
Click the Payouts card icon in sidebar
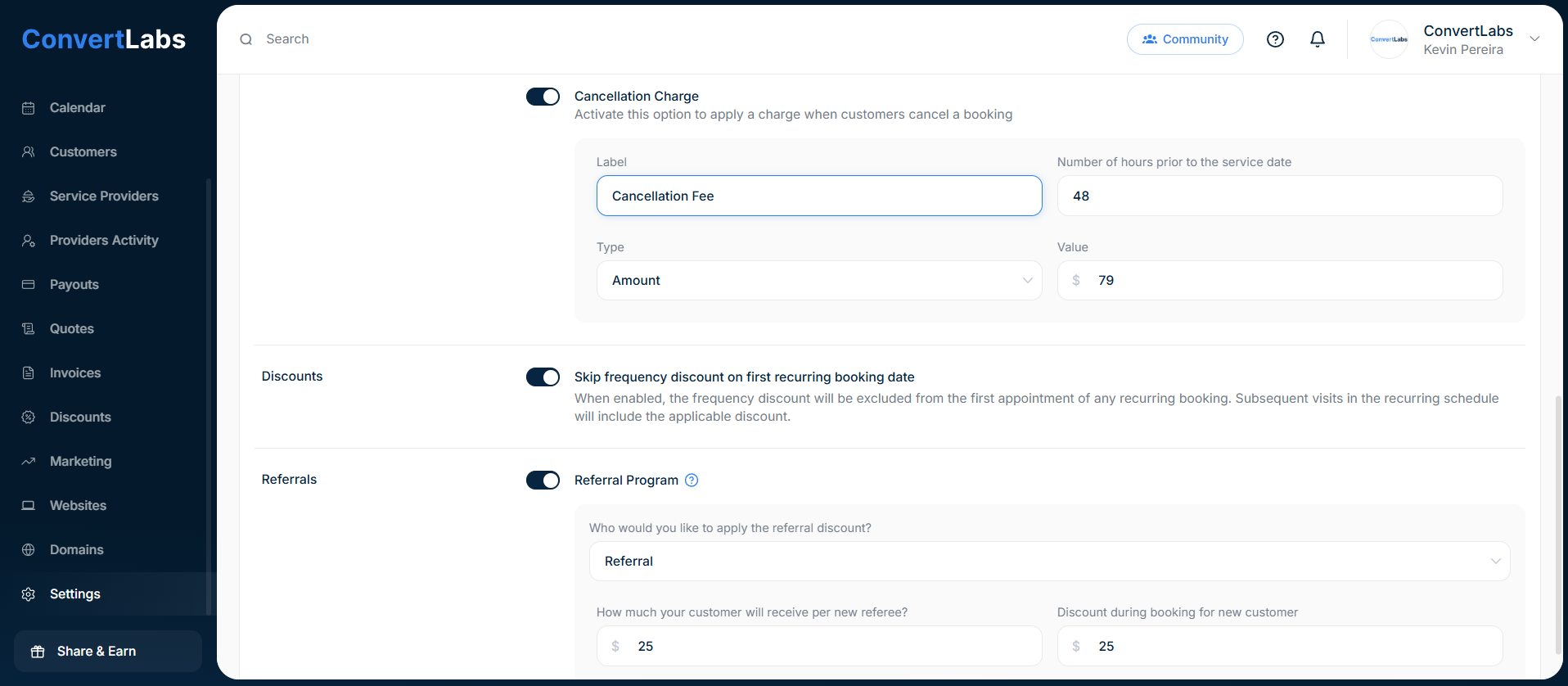29,285
